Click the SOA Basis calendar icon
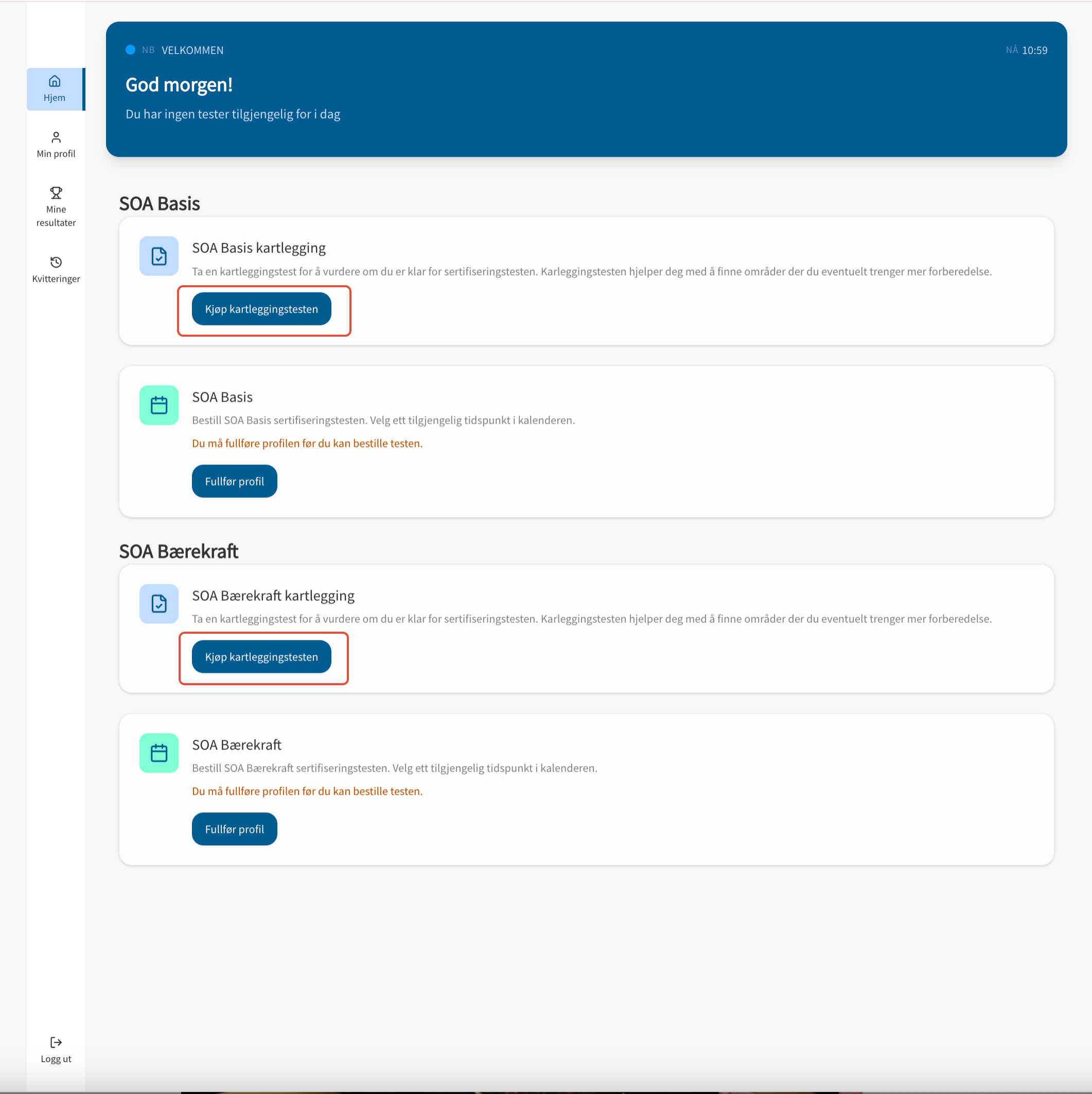Screen dimensions: 1092x1094 coord(158,406)
